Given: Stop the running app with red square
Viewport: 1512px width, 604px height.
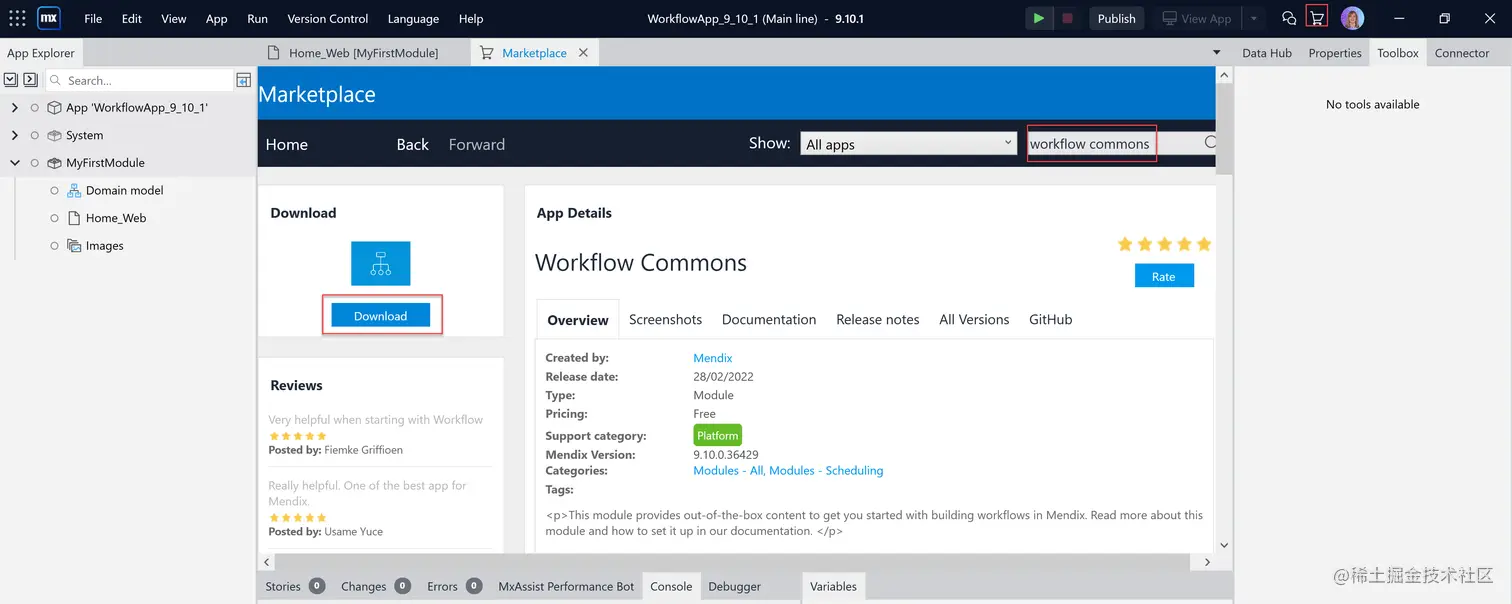Looking at the screenshot, I should tap(1067, 18).
